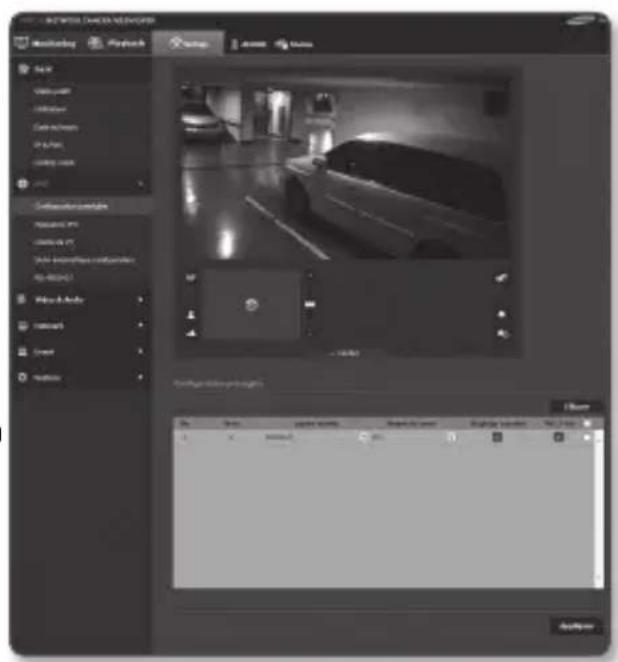The height and width of the screenshot is (662, 618).
Task: Click the Network section icon in the sidebar
Action: 23,326
